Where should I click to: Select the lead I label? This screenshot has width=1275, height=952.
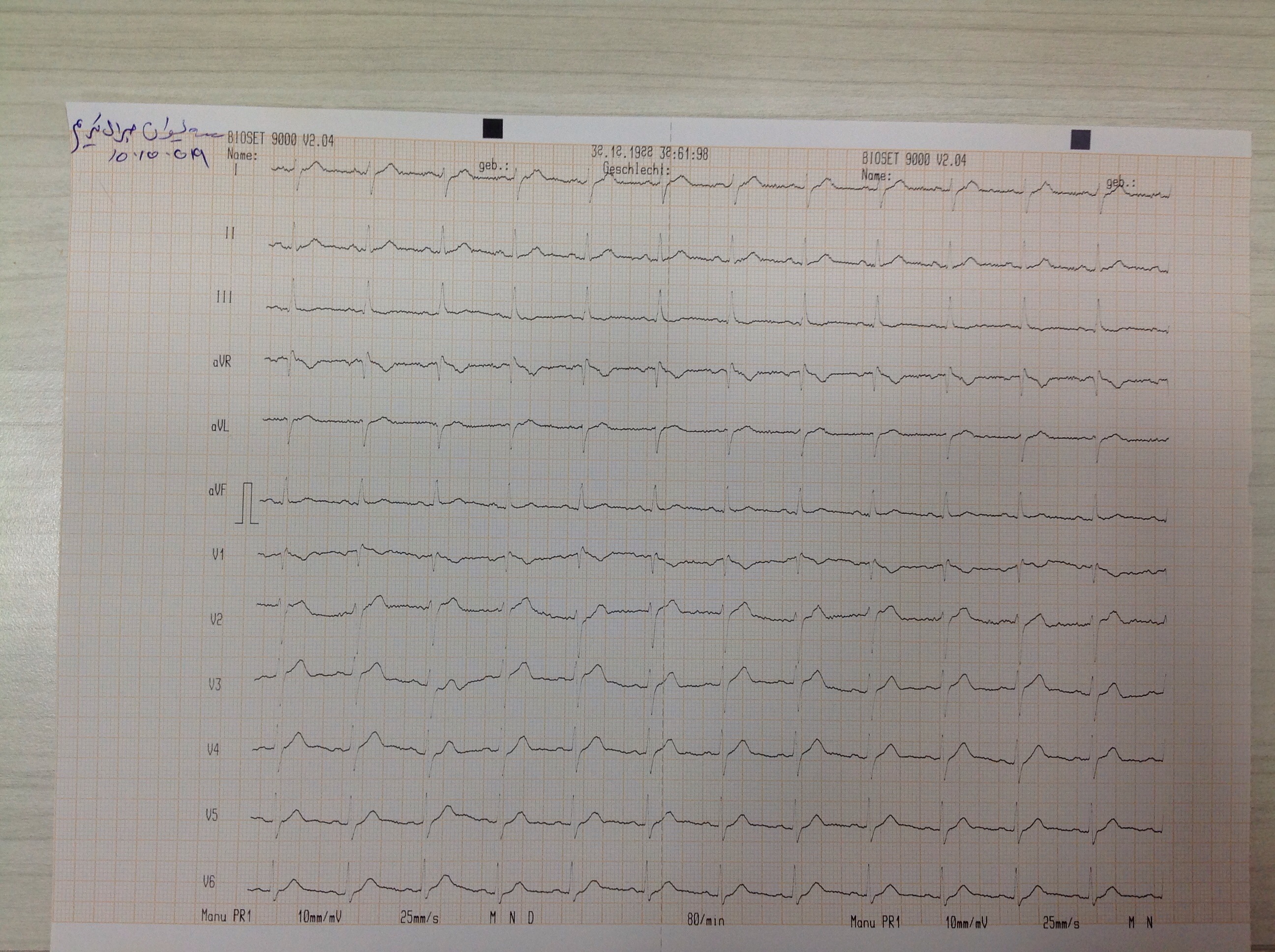pyautogui.click(x=235, y=169)
